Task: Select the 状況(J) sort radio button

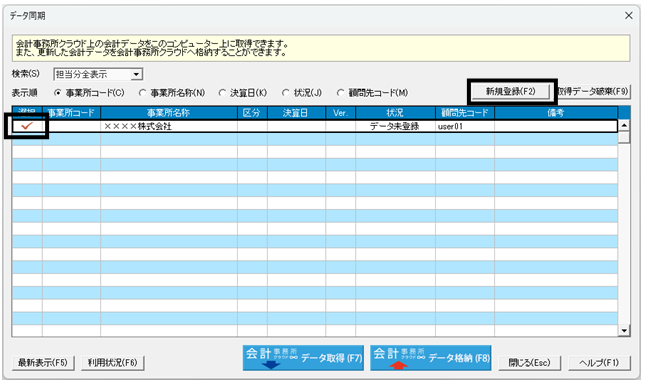Action: [x=286, y=93]
